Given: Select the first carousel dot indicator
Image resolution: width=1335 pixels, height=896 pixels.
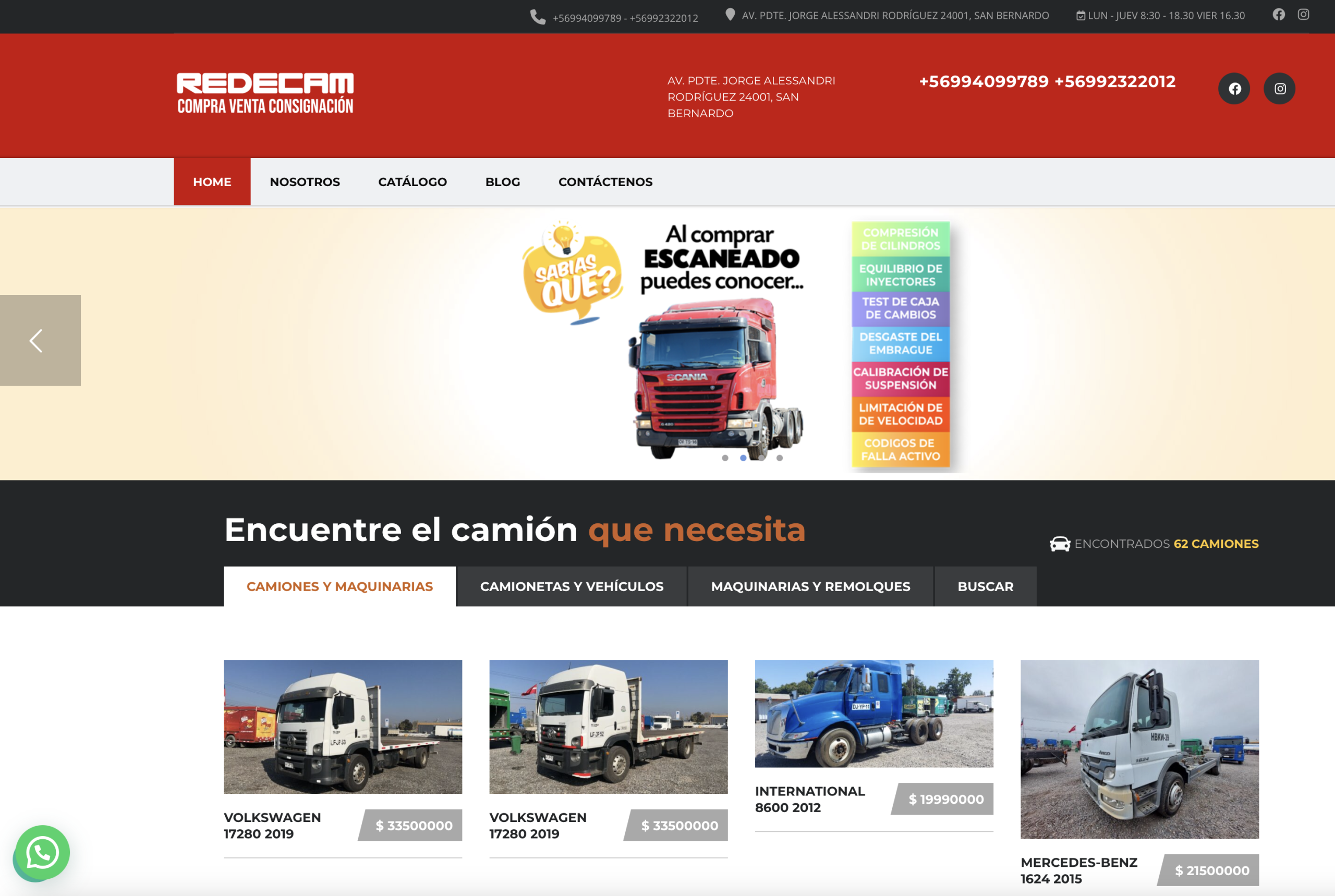Looking at the screenshot, I should pos(725,458).
